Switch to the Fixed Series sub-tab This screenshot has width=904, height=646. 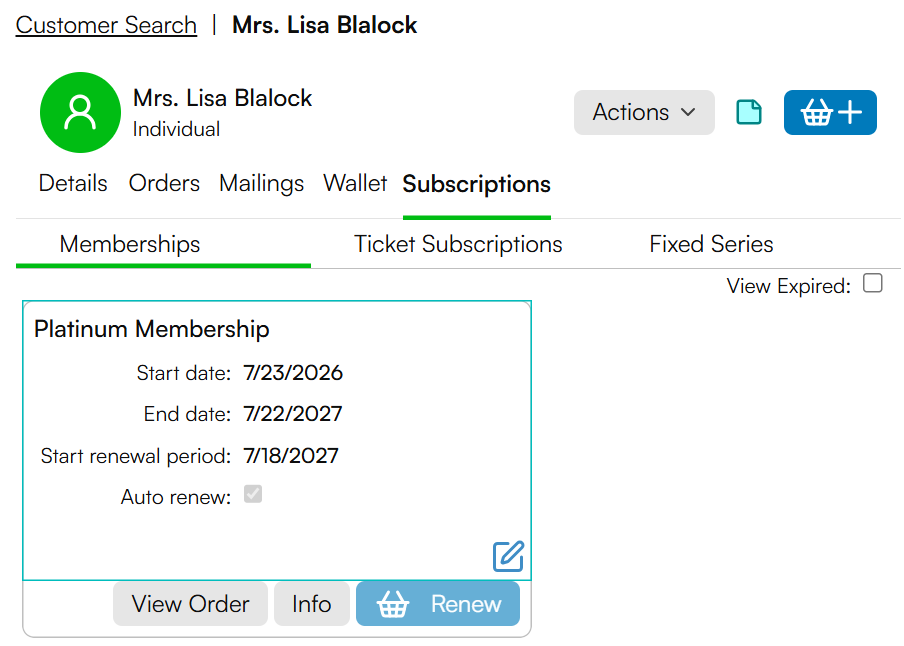(x=711, y=245)
